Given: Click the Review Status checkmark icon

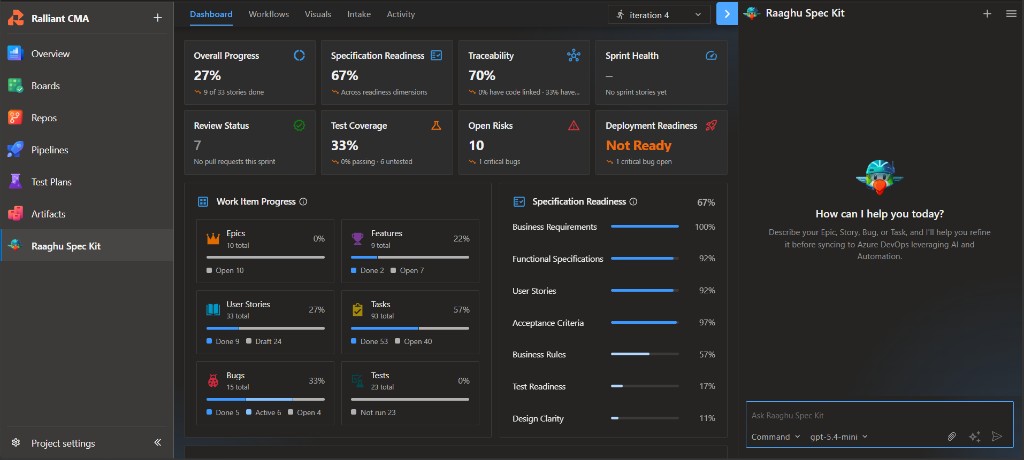Looking at the screenshot, I should pyautogui.click(x=299, y=125).
